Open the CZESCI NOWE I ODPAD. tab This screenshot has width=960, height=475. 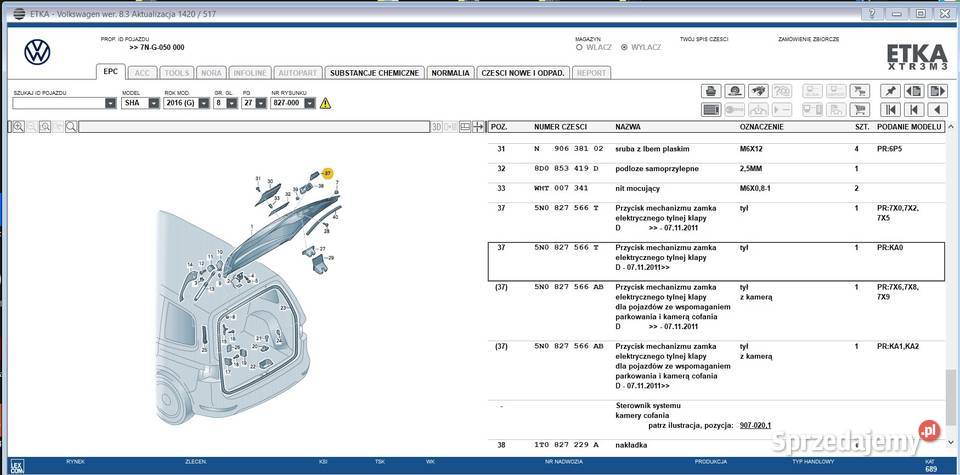(x=523, y=73)
